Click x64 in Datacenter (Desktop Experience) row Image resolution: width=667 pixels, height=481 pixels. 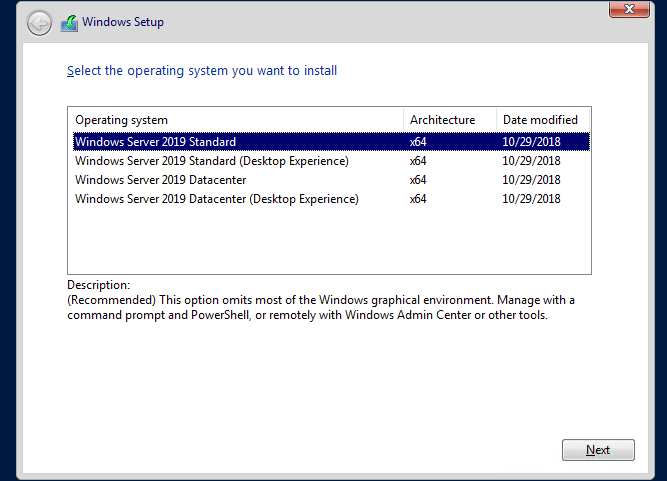tap(418, 199)
